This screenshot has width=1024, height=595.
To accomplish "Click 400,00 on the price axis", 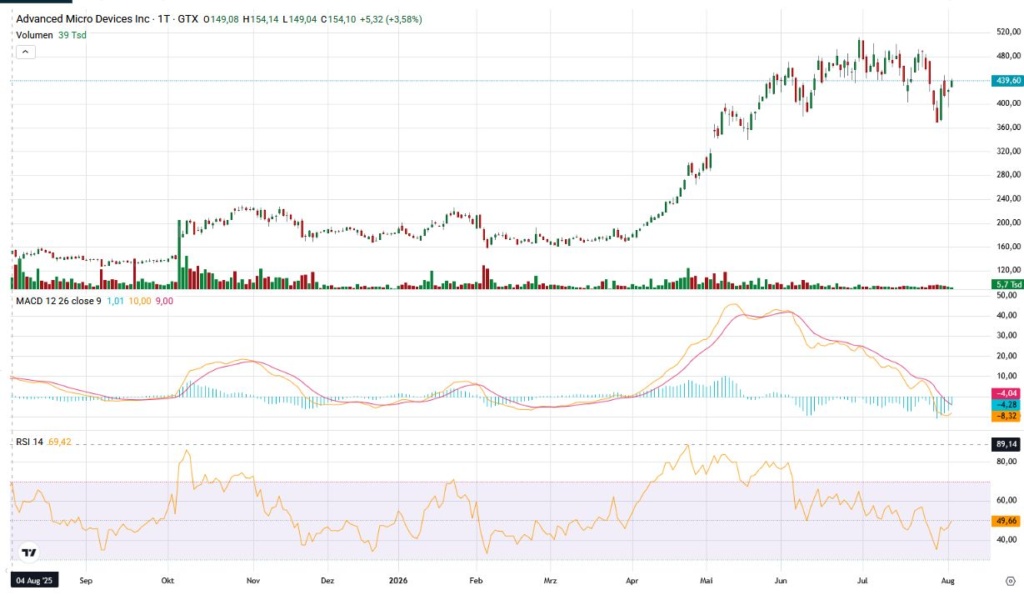I will tap(1008, 103).
